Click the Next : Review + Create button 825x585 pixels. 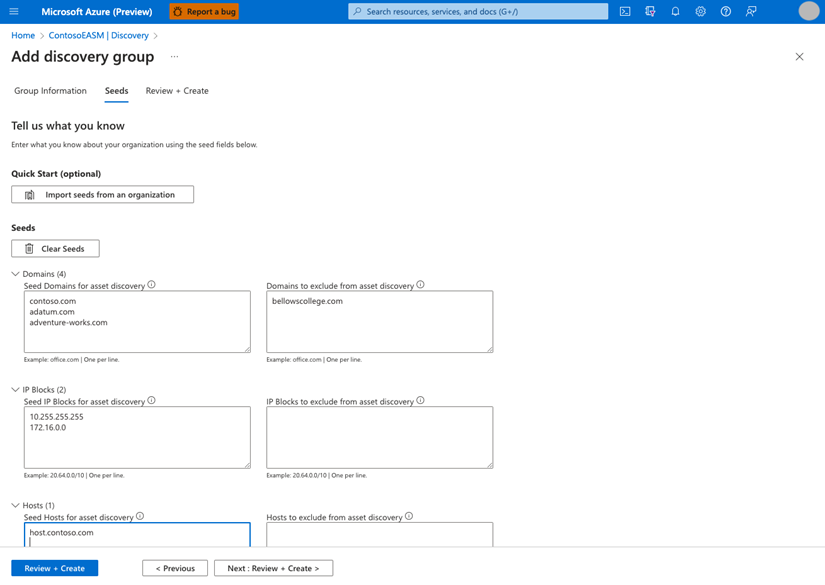tap(273, 567)
